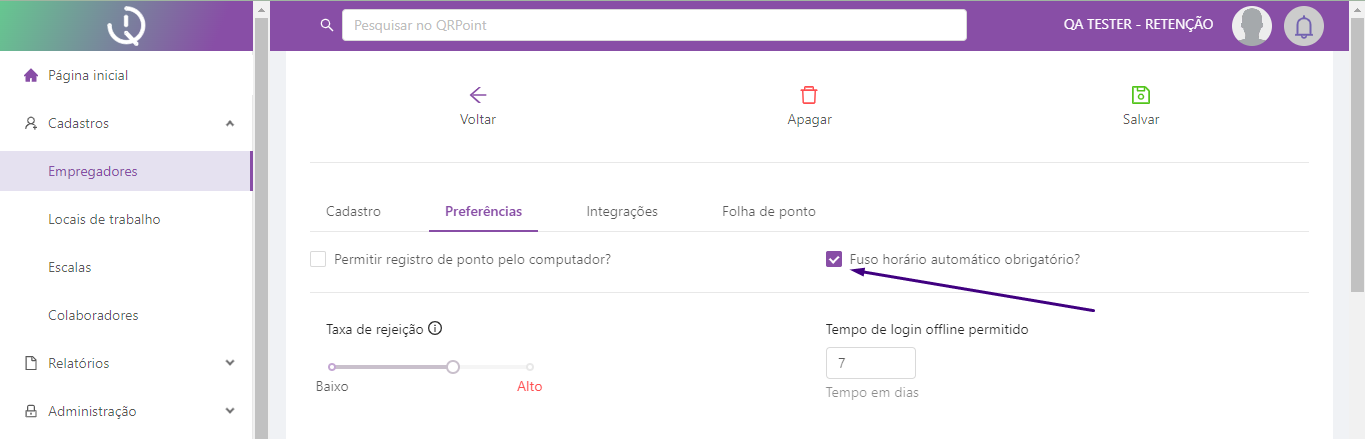
Task: Open the user profile avatar
Action: pos(1251,26)
